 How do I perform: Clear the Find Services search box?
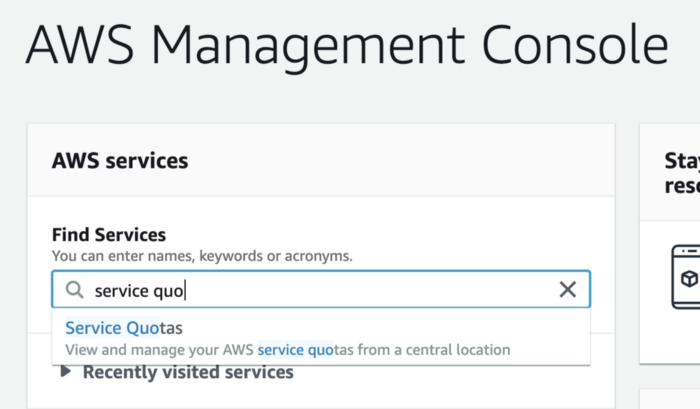pyautogui.click(x=567, y=290)
